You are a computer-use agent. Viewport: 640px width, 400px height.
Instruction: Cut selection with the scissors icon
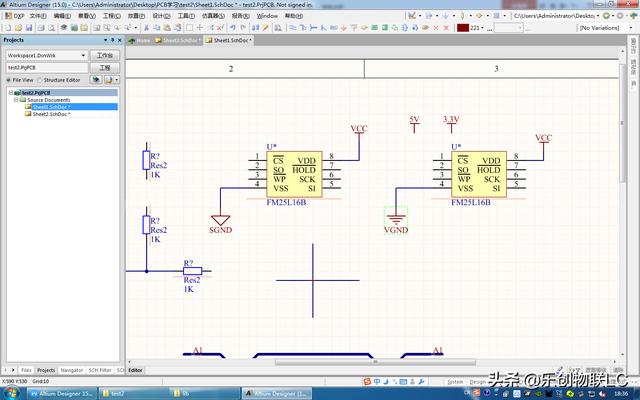pos(146,28)
